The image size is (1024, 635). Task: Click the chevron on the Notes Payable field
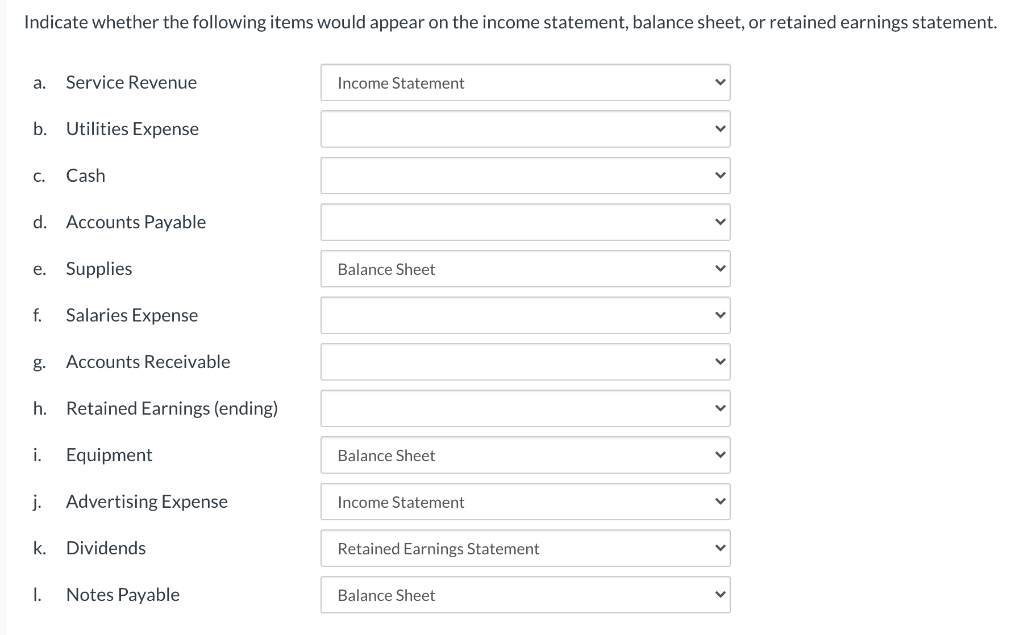(718, 594)
